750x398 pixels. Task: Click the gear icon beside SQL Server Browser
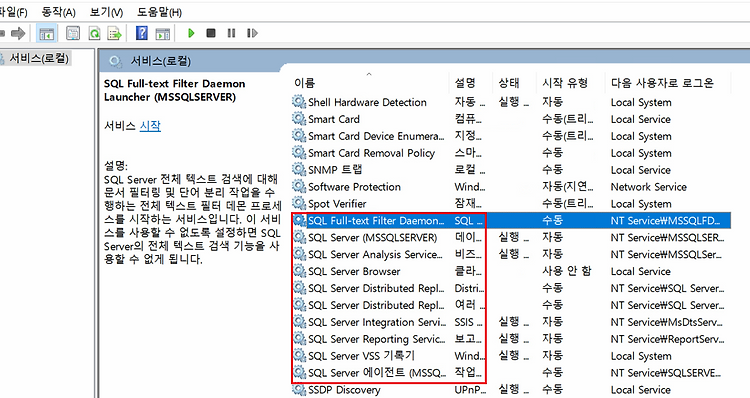pyautogui.click(x=299, y=271)
